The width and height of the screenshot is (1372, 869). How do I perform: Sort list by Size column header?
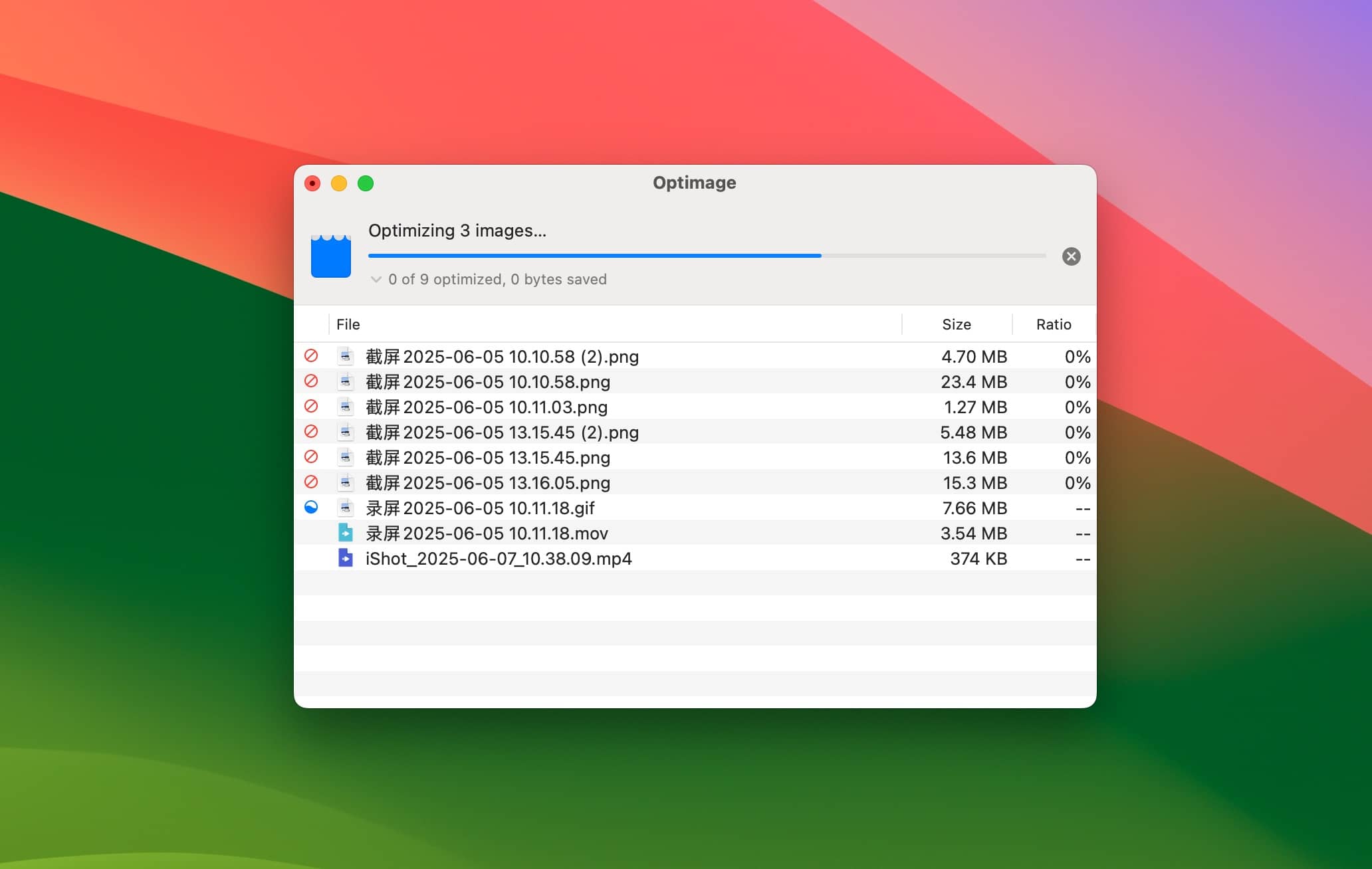[x=956, y=324]
